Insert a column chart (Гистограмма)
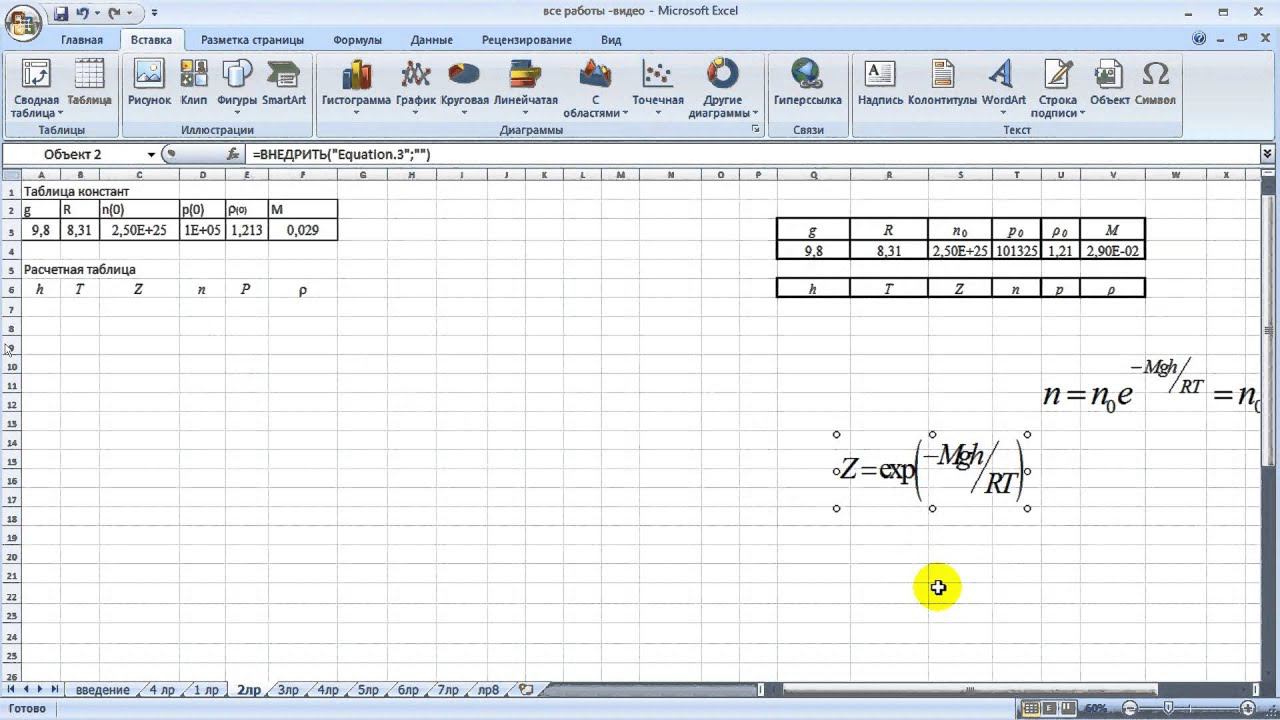 click(x=356, y=88)
